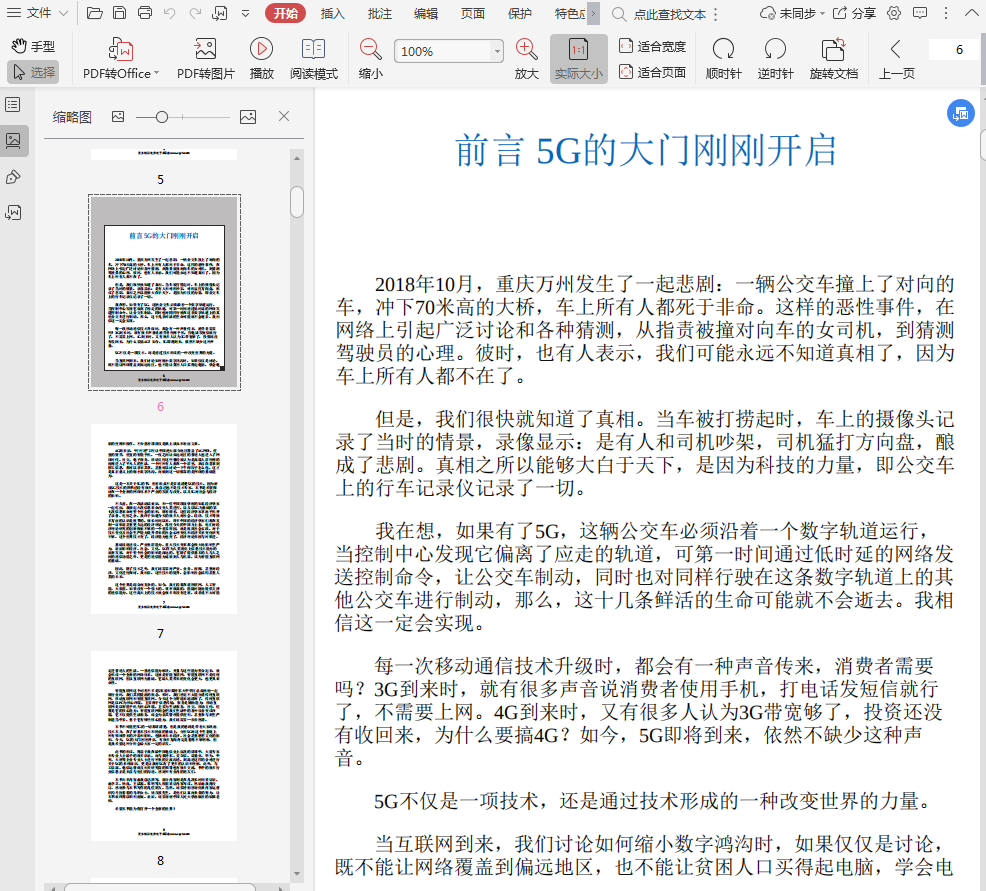Click thumbnail panel scroll down arrow

point(297,873)
